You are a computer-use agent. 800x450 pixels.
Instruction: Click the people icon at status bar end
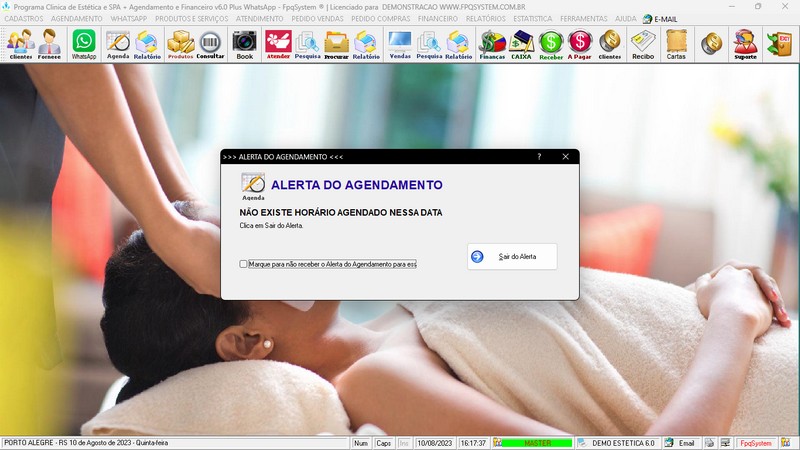[x=785, y=443]
